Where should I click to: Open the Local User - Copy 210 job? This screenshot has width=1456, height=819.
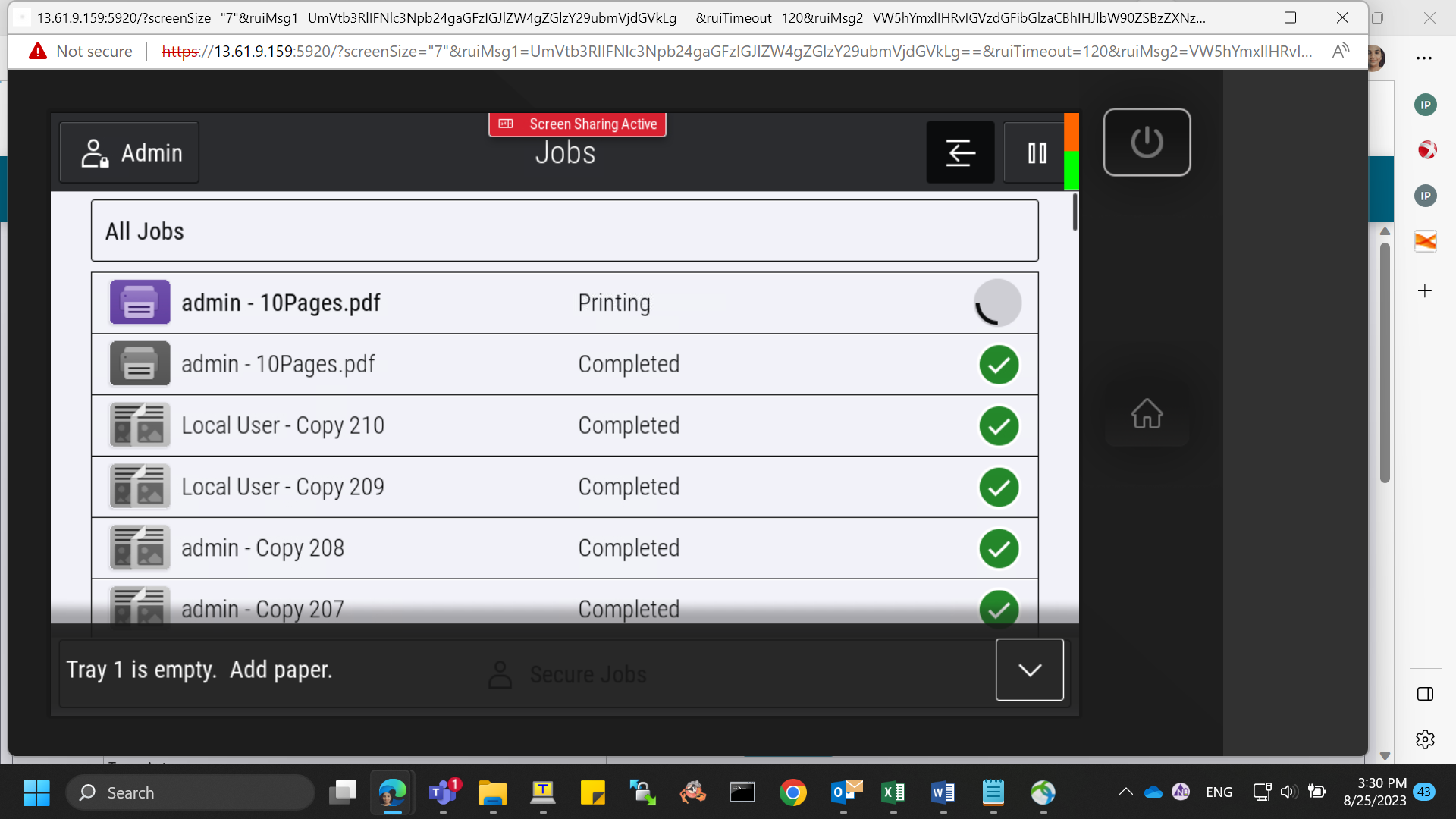[564, 425]
